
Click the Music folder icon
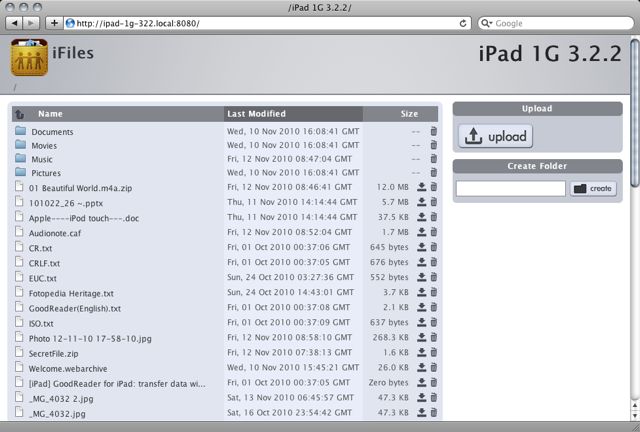pyautogui.click(x=20, y=158)
